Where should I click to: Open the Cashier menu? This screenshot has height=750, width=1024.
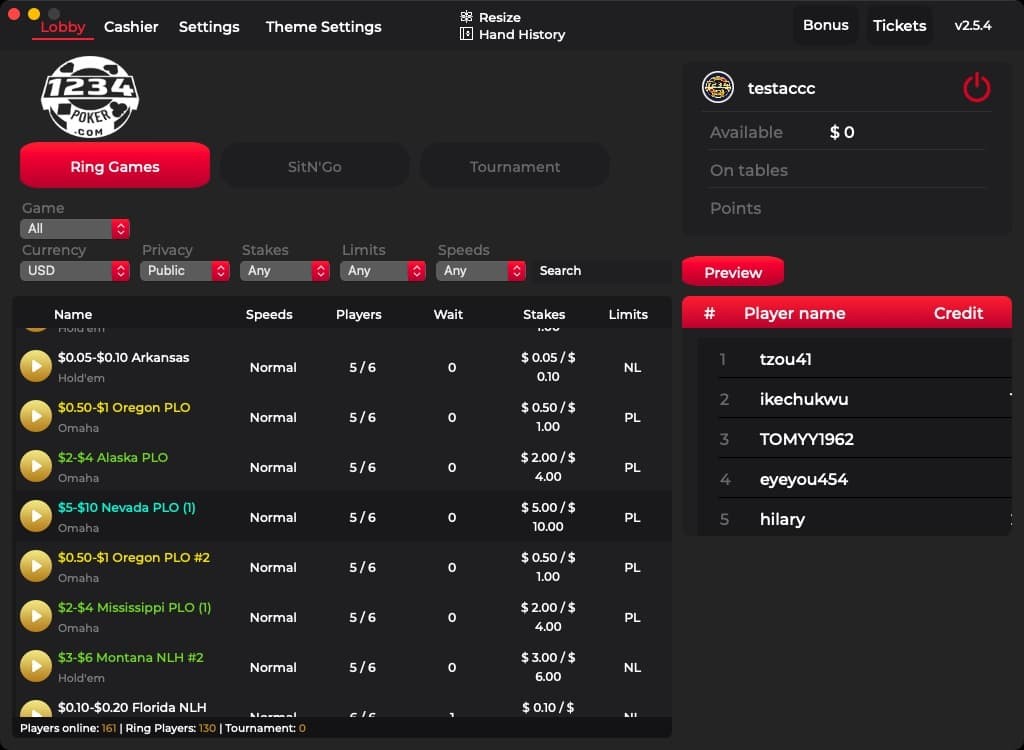131,27
